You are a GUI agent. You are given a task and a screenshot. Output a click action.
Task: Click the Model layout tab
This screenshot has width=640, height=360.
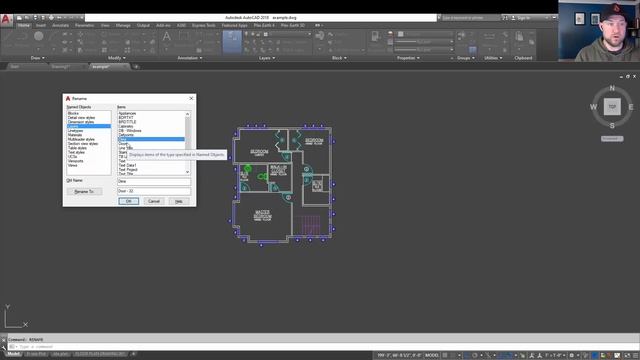point(13,354)
